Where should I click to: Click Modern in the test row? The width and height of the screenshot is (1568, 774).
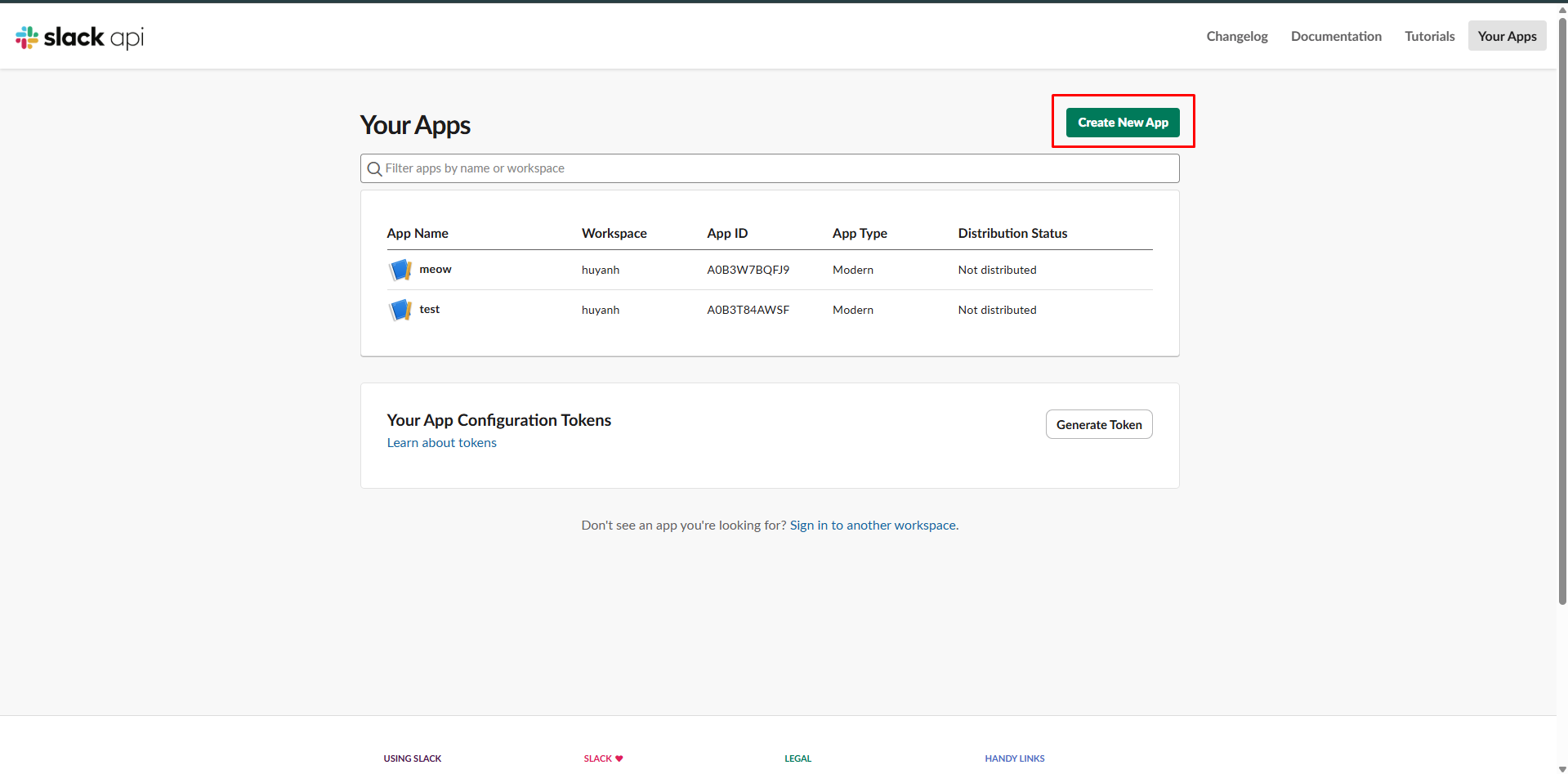(853, 310)
